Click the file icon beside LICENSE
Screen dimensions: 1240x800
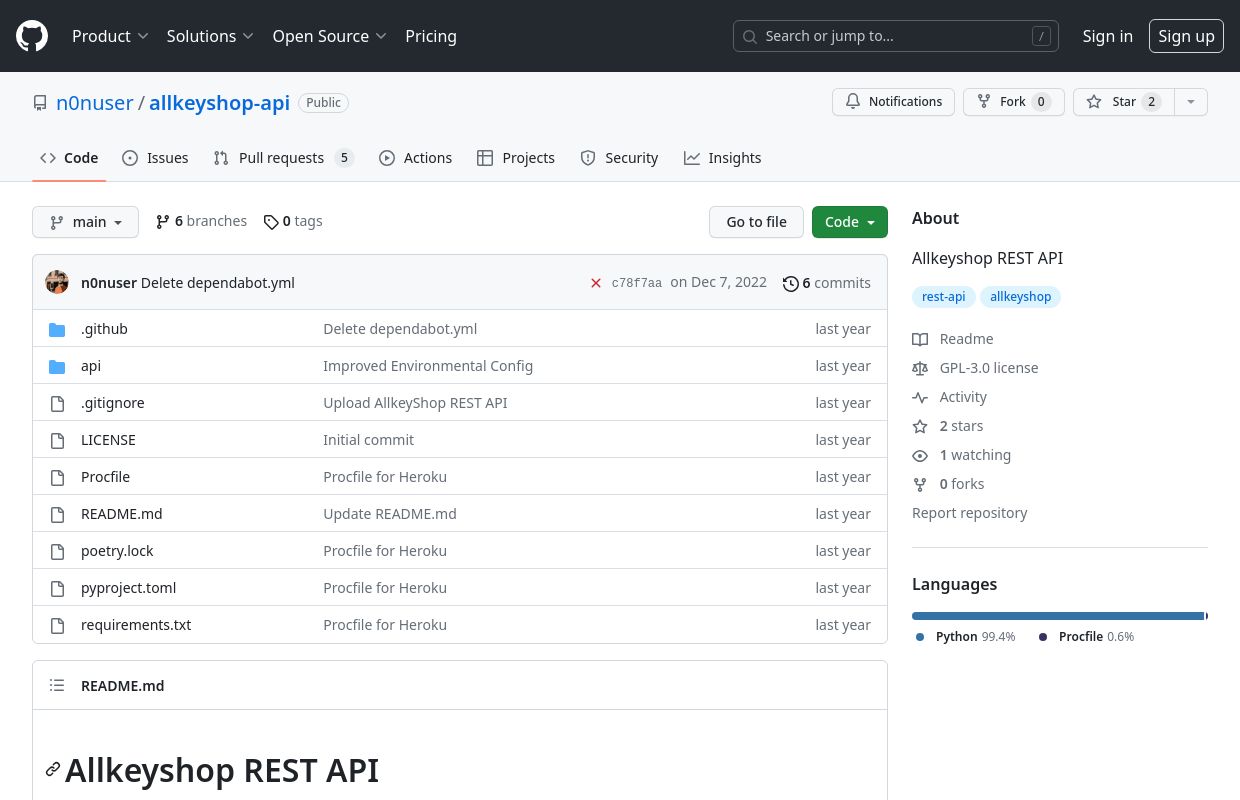(57, 440)
